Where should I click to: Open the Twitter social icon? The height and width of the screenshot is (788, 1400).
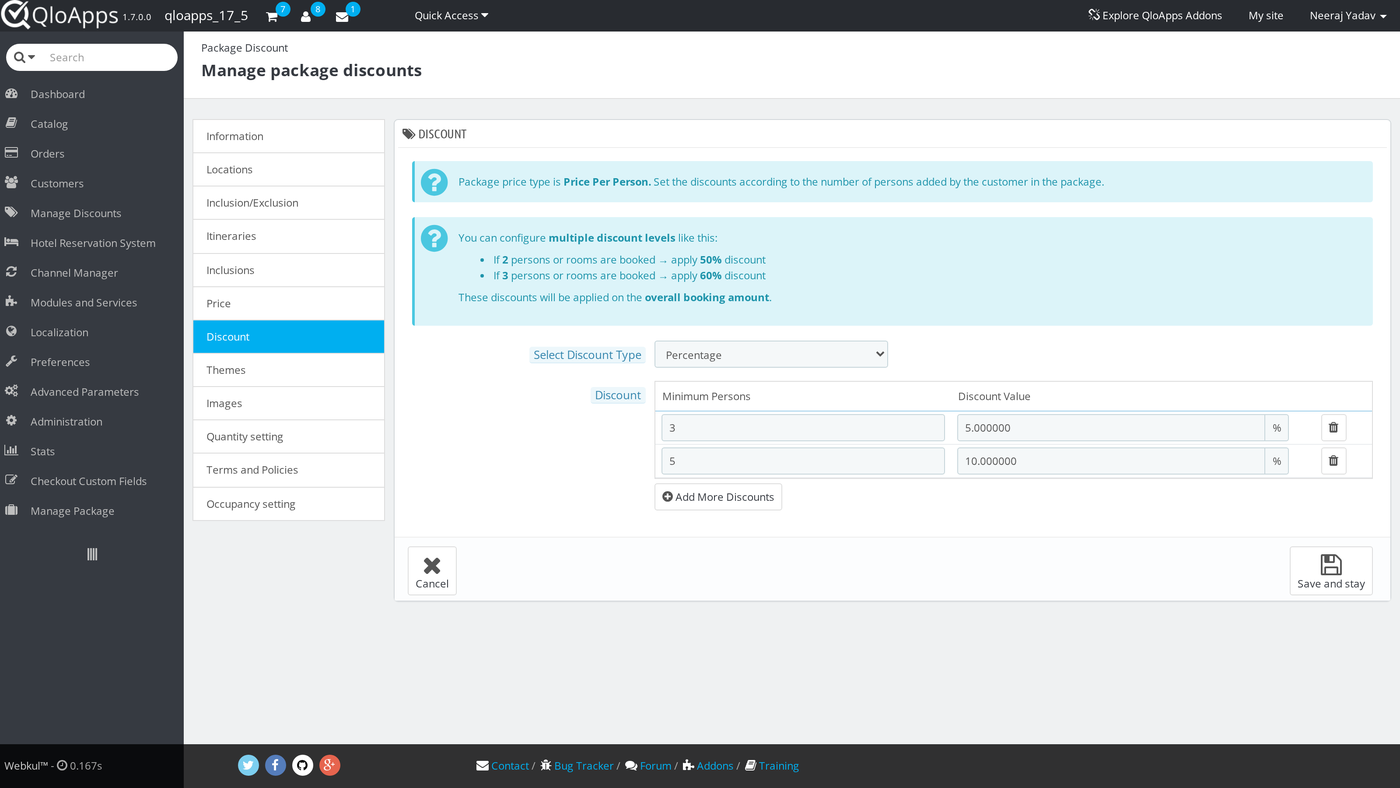pyautogui.click(x=248, y=765)
